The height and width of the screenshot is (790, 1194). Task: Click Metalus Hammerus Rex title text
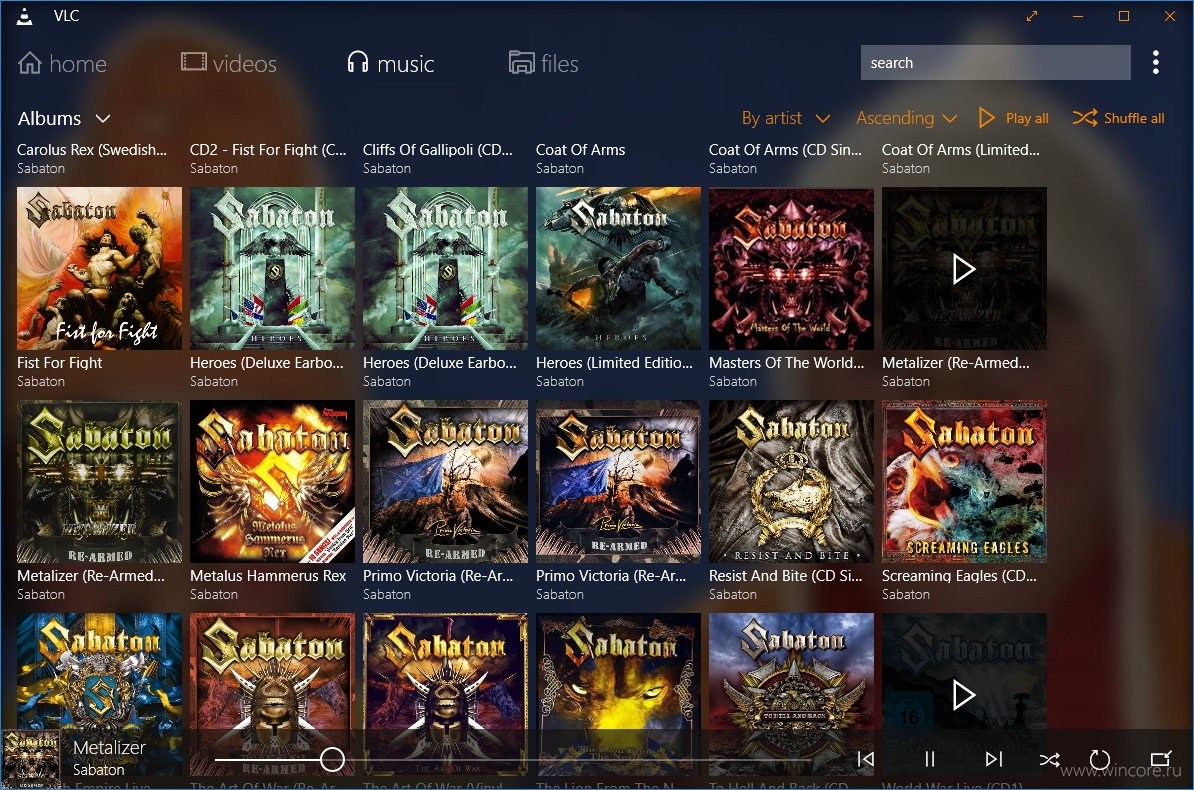pyautogui.click(x=268, y=576)
